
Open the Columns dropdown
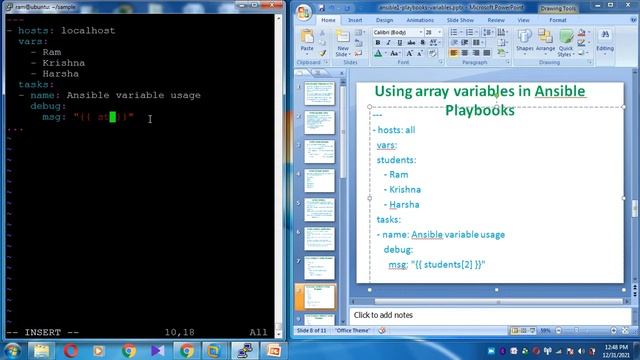(x=478, y=42)
